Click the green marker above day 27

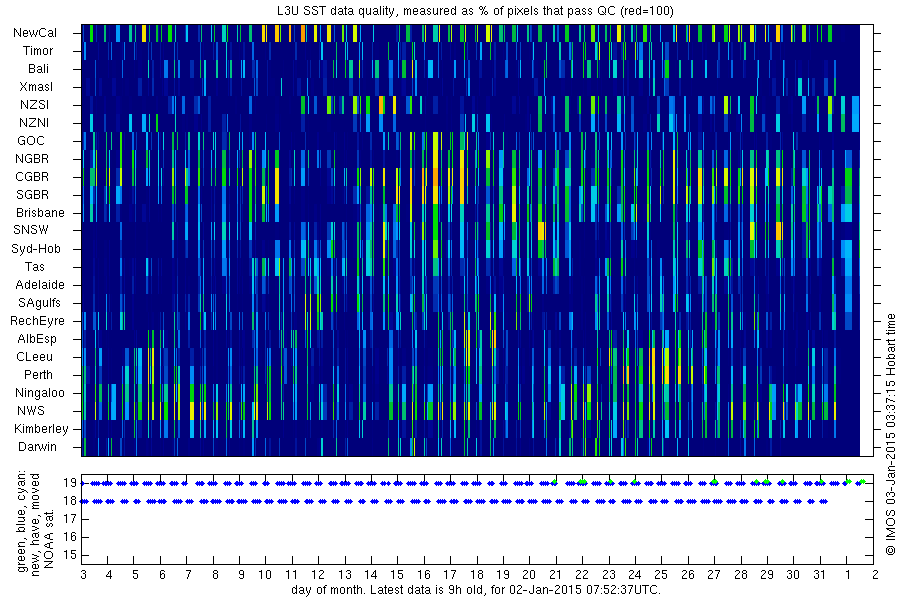(x=714, y=482)
